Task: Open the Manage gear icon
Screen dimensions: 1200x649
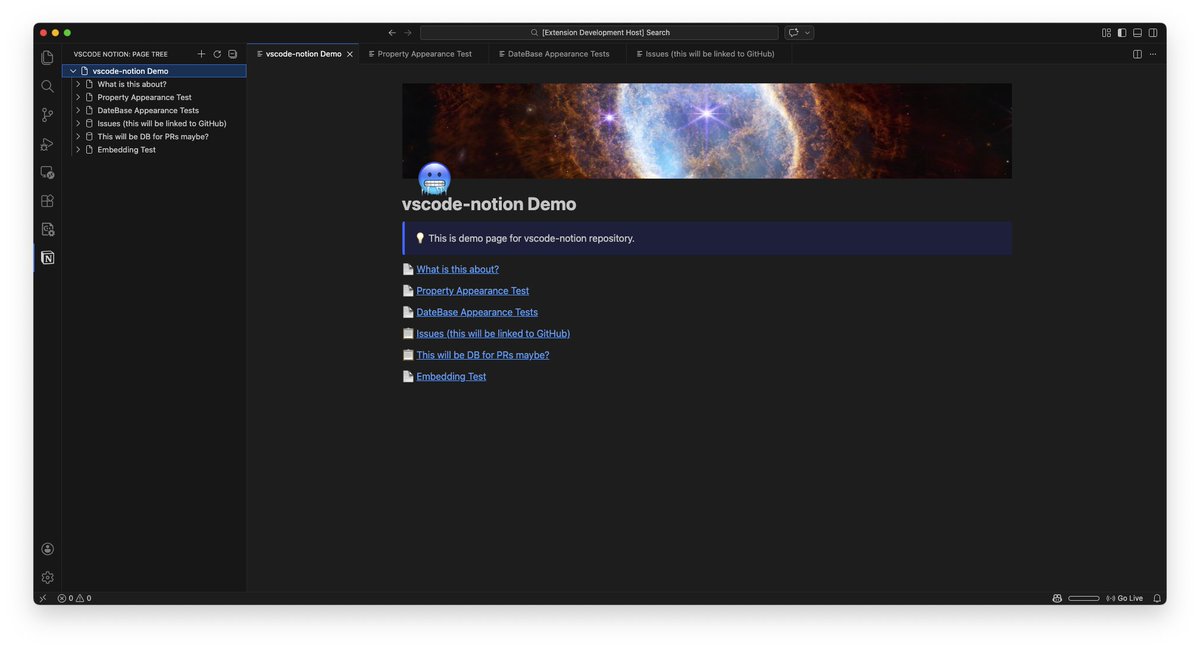Action: [47, 577]
